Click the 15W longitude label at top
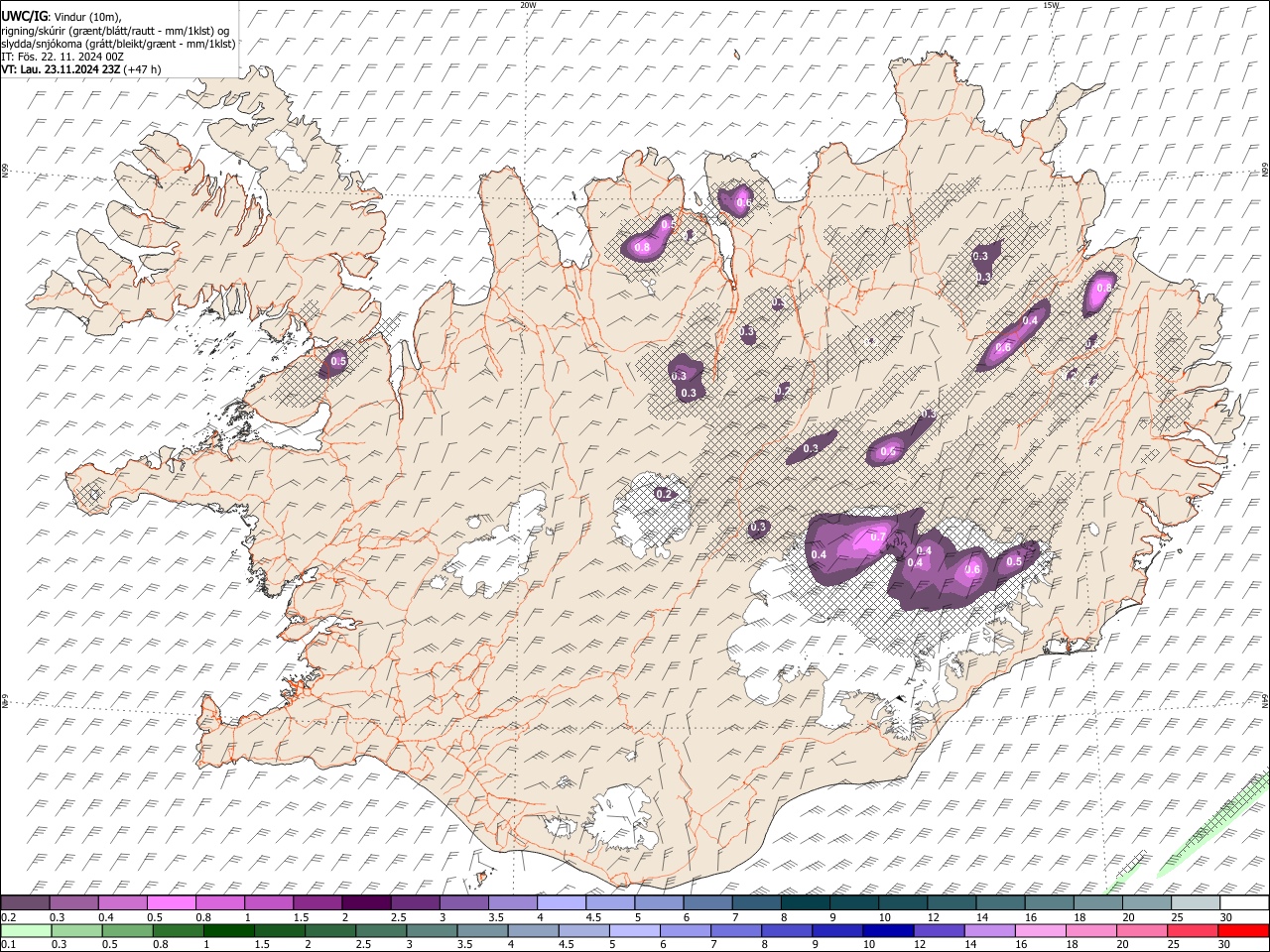The image size is (1270, 952). coord(1051,5)
